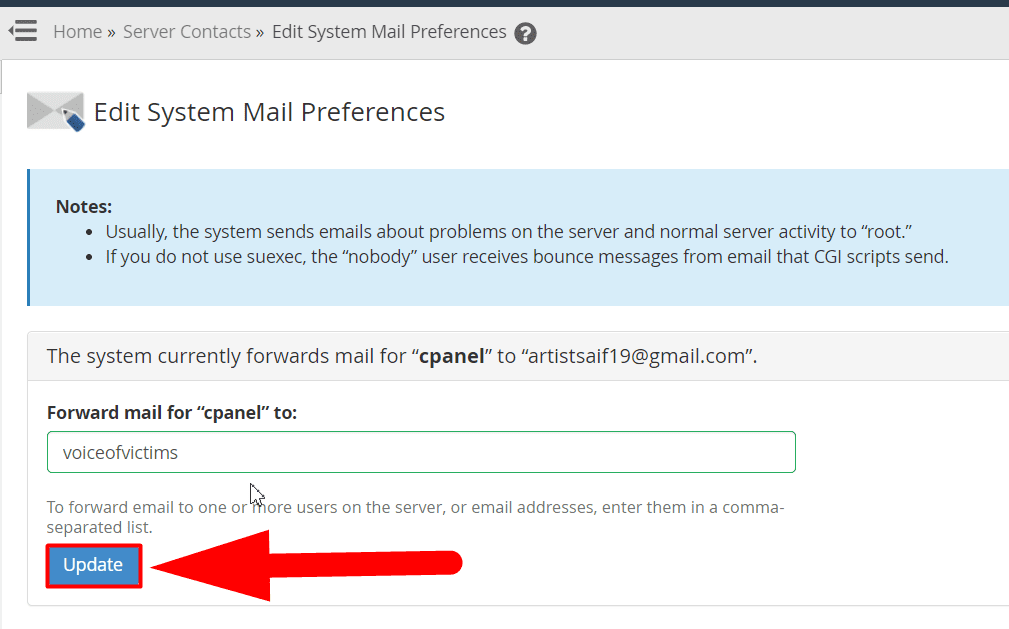Viewport: 1009px width, 629px height.
Task: Click inside the forward mail text field
Action: click(420, 452)
